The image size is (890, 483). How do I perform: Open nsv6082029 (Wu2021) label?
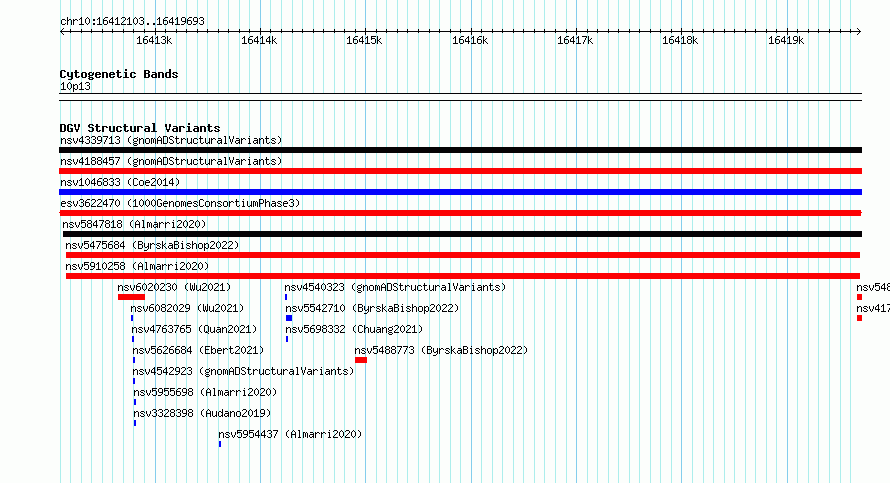187,308
